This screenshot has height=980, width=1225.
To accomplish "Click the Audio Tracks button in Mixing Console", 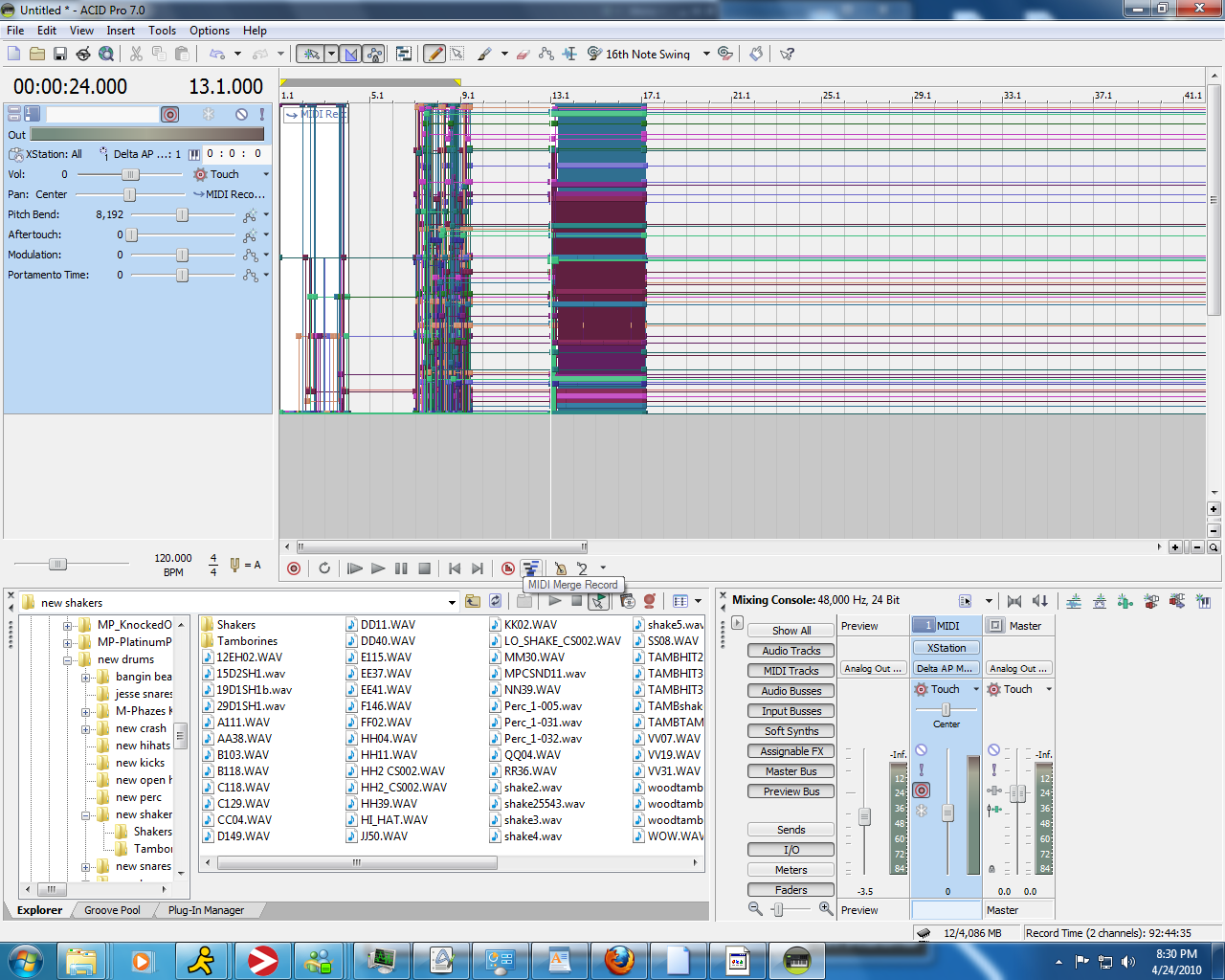I will click(791, 651).
